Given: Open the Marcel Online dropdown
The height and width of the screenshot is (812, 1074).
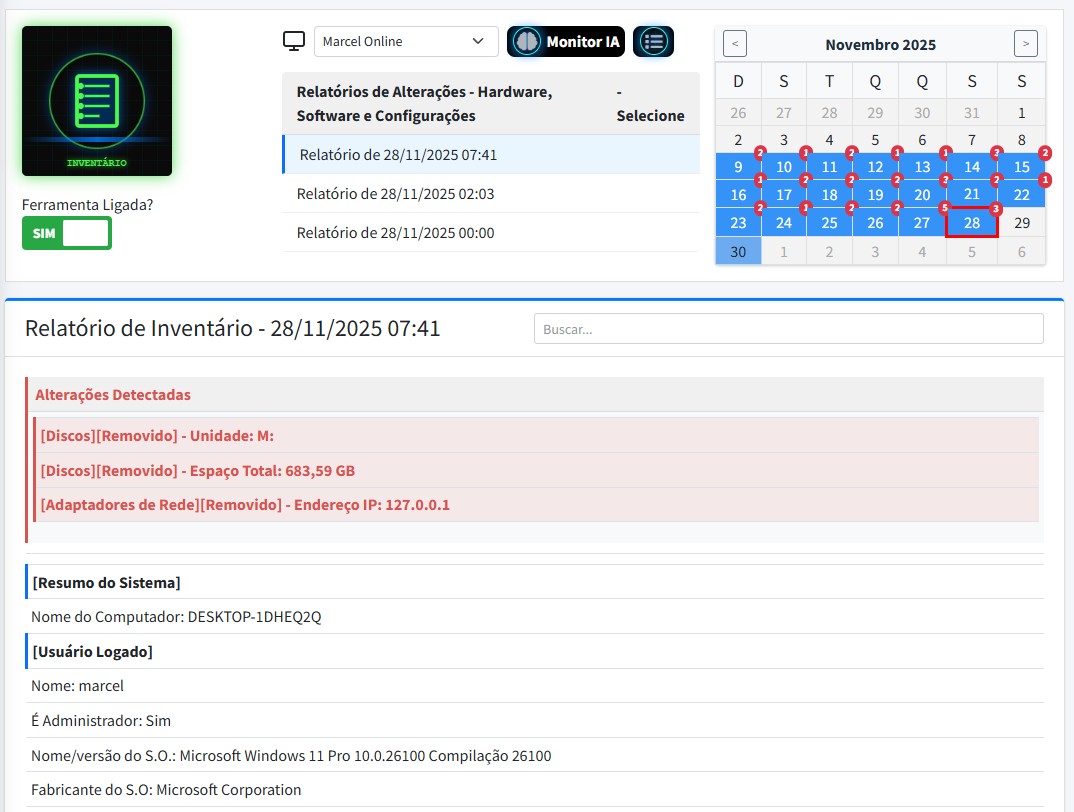Looking at the screenshot, I should tap(406, 42).
